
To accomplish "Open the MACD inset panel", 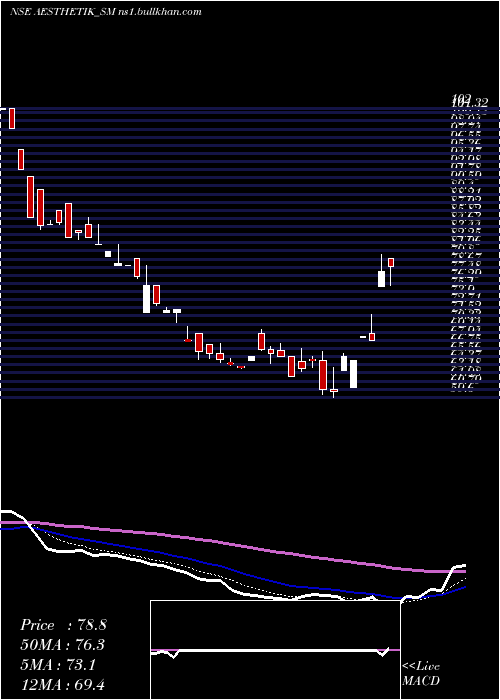I will pos(275,650).
